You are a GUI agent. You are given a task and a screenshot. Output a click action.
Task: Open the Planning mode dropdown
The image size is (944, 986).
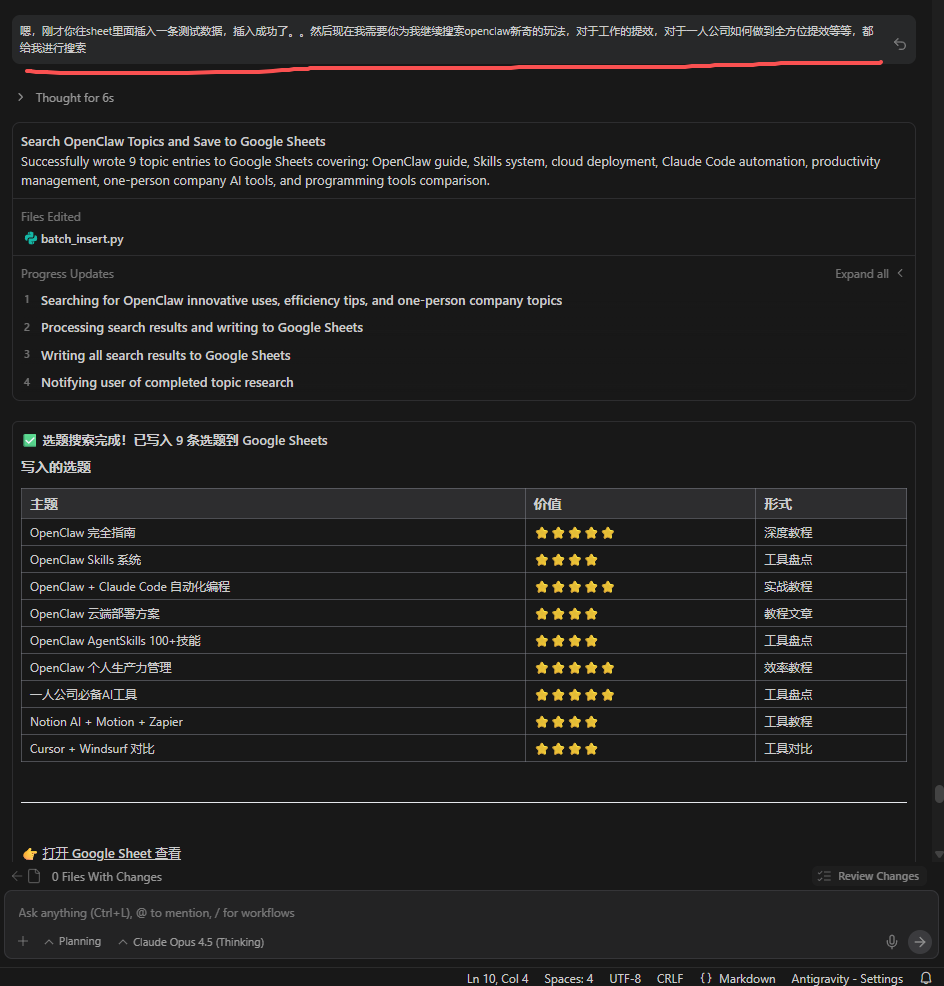(x=72, y=941)
